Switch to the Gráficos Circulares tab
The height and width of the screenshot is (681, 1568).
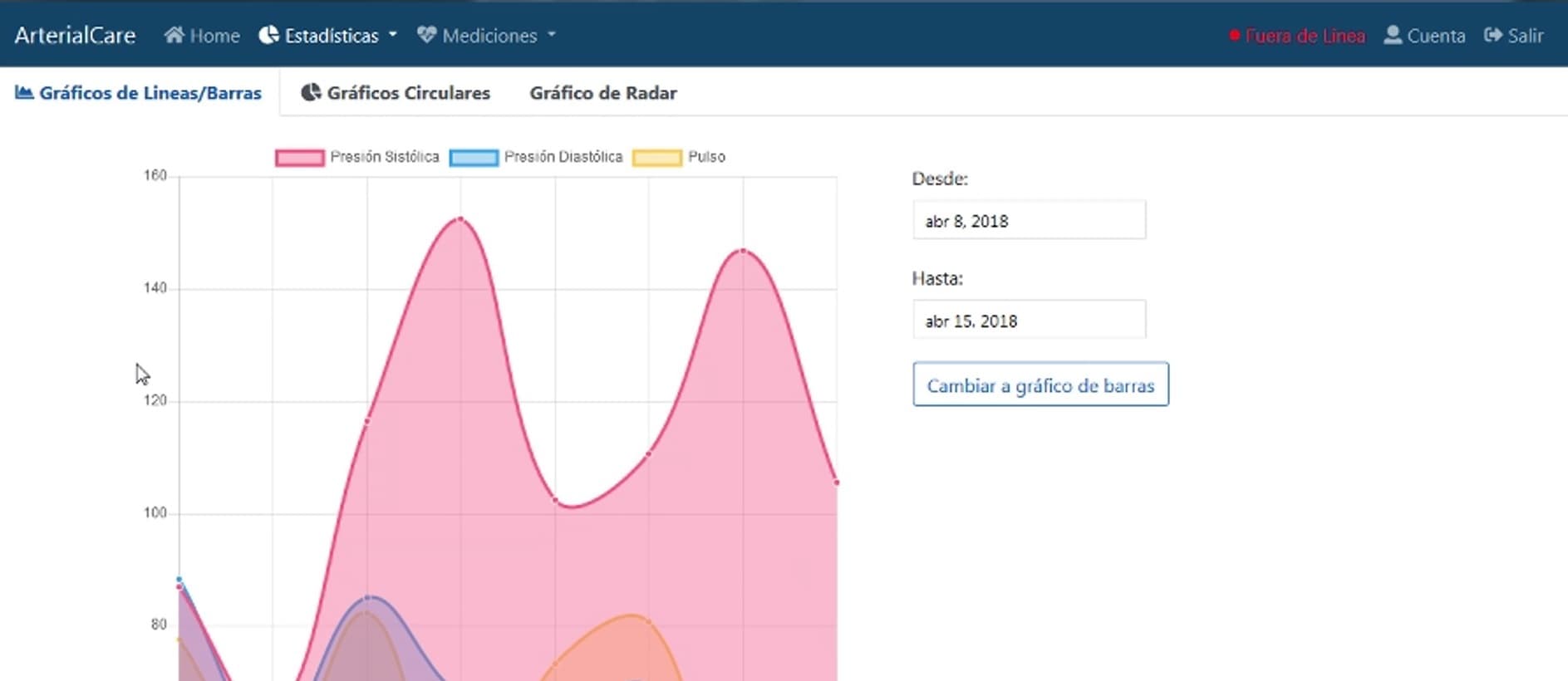pyautogui.click(x=396, y=92)
